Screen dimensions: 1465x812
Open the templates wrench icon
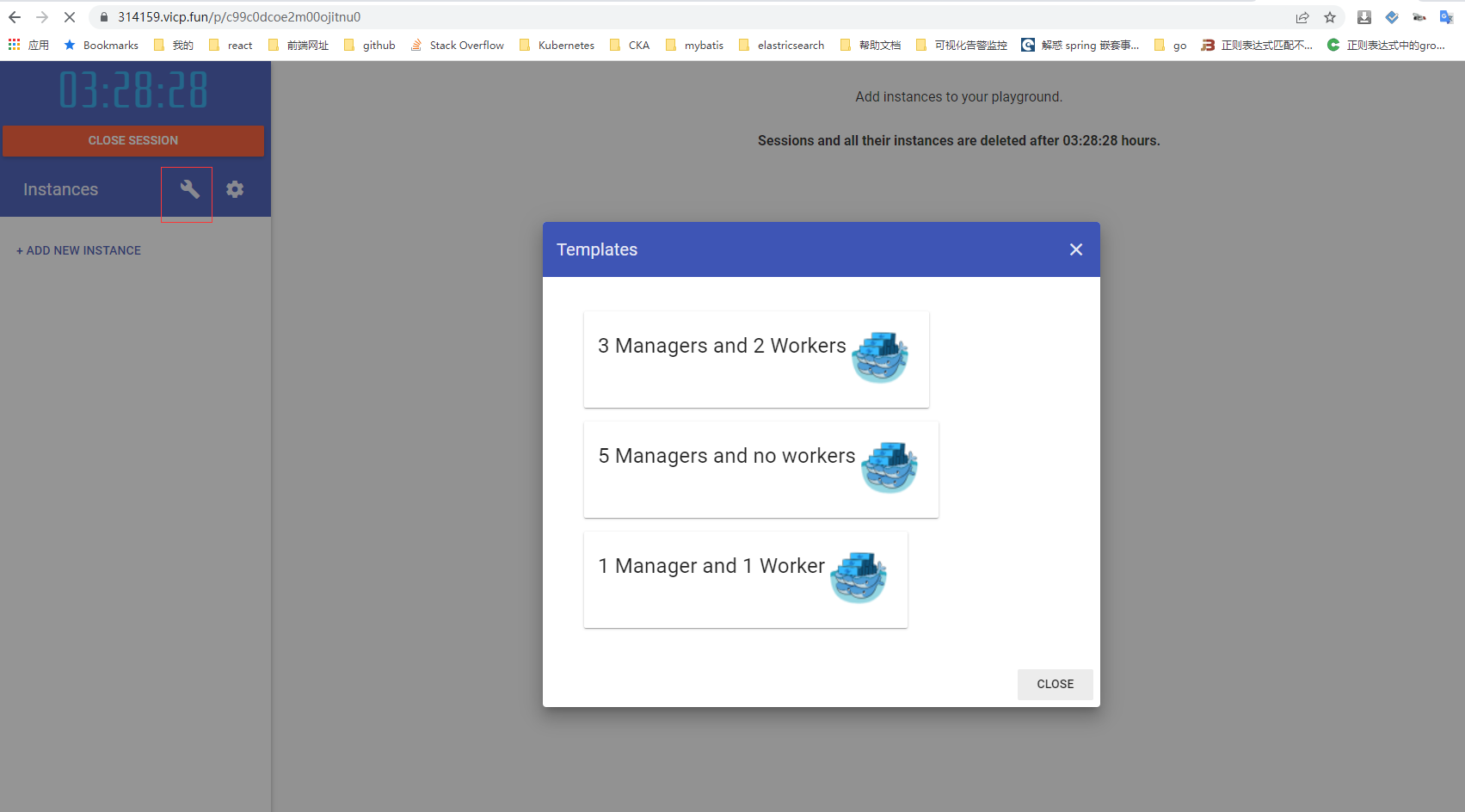189,189
